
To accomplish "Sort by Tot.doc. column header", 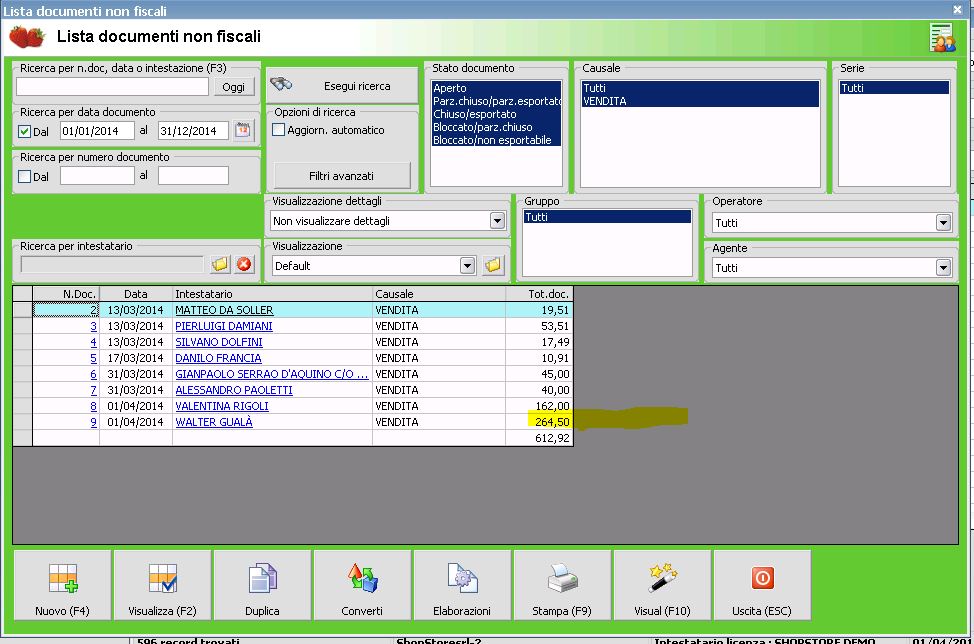I will point(539,294).
